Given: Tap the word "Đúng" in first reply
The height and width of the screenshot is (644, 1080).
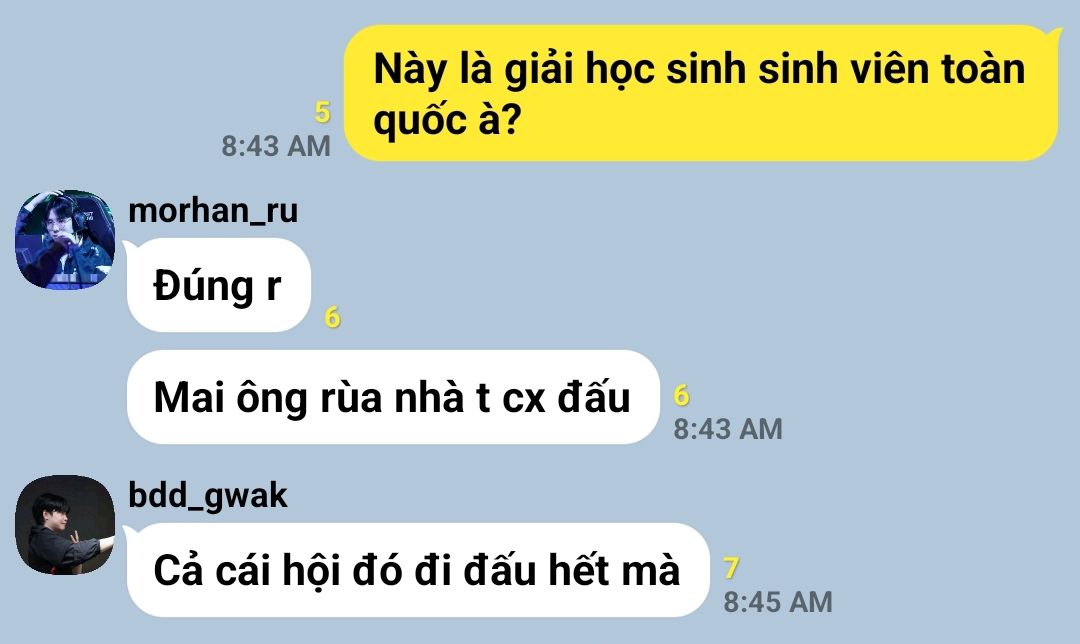Looking at the screenshot, I should [x=204, y=285].
